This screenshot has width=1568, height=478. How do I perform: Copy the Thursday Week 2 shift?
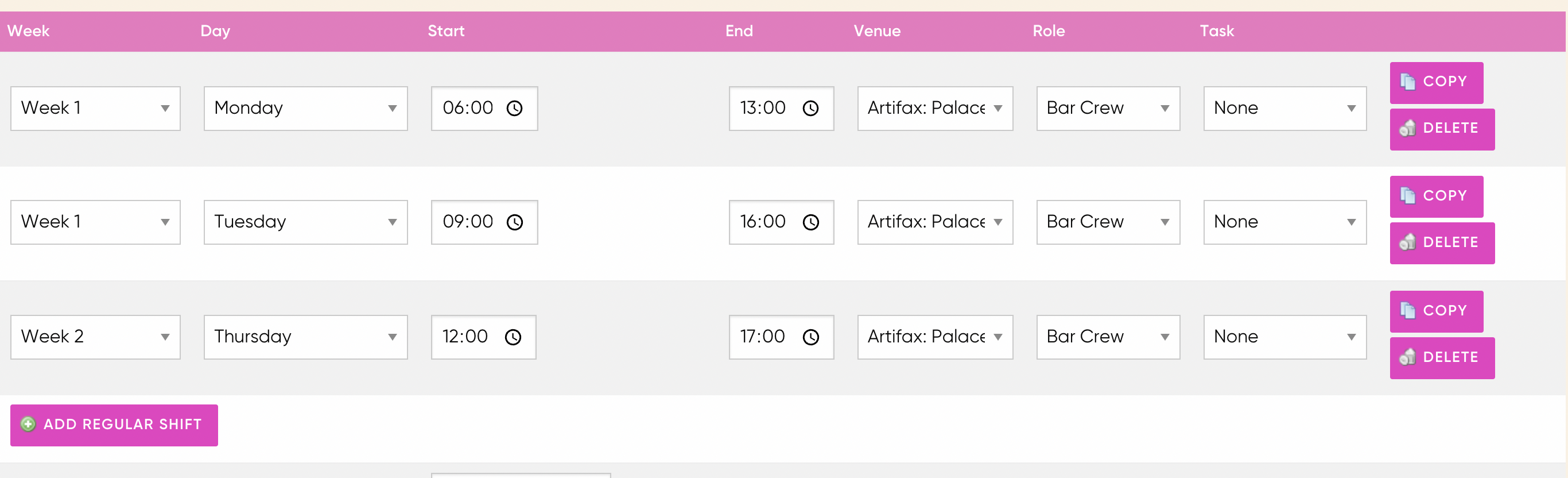1437,311
